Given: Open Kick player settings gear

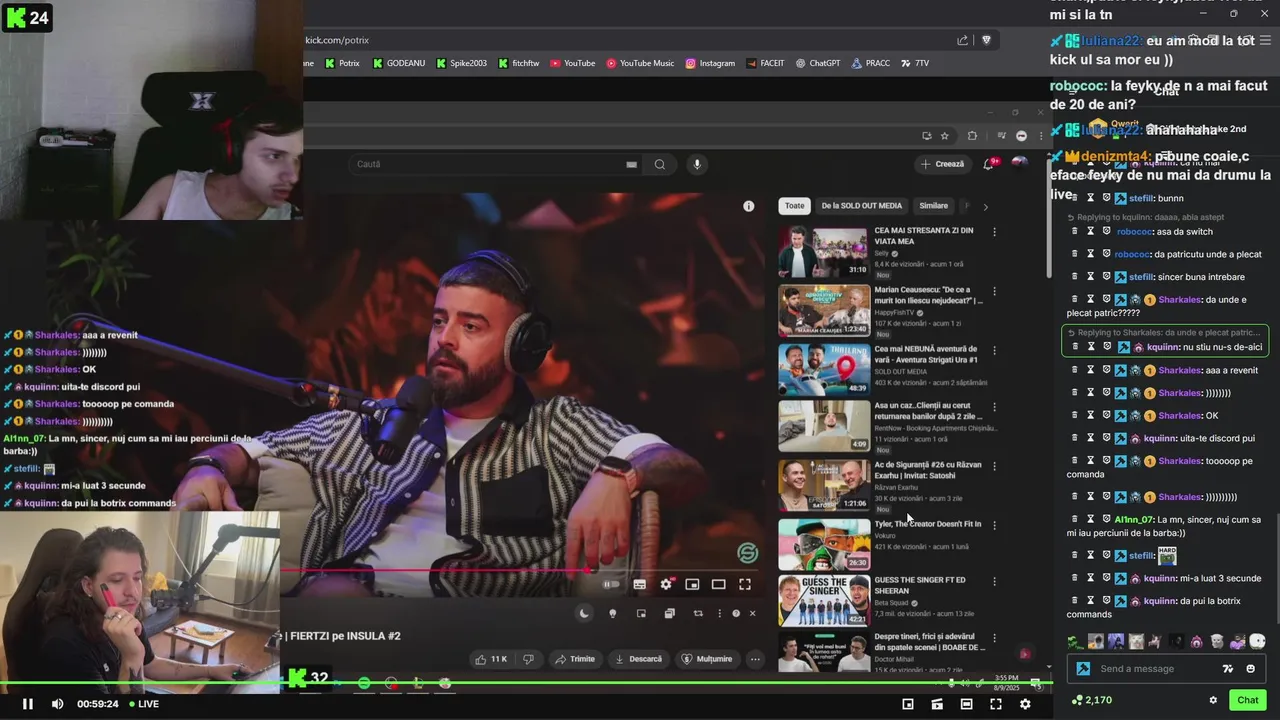Looking at the screenshot, I should click(1025, 704).
